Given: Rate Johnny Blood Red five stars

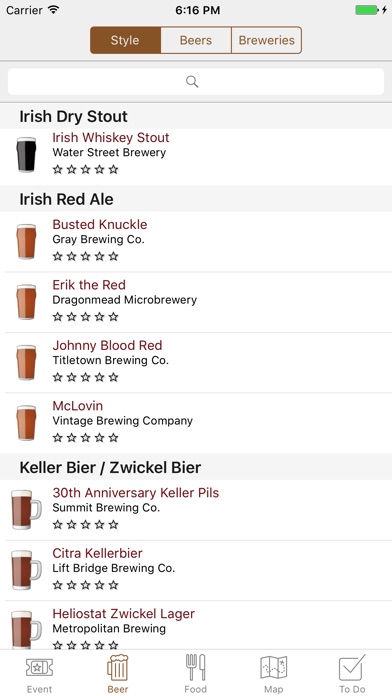Looking at the screenshot, I should 114,377.
